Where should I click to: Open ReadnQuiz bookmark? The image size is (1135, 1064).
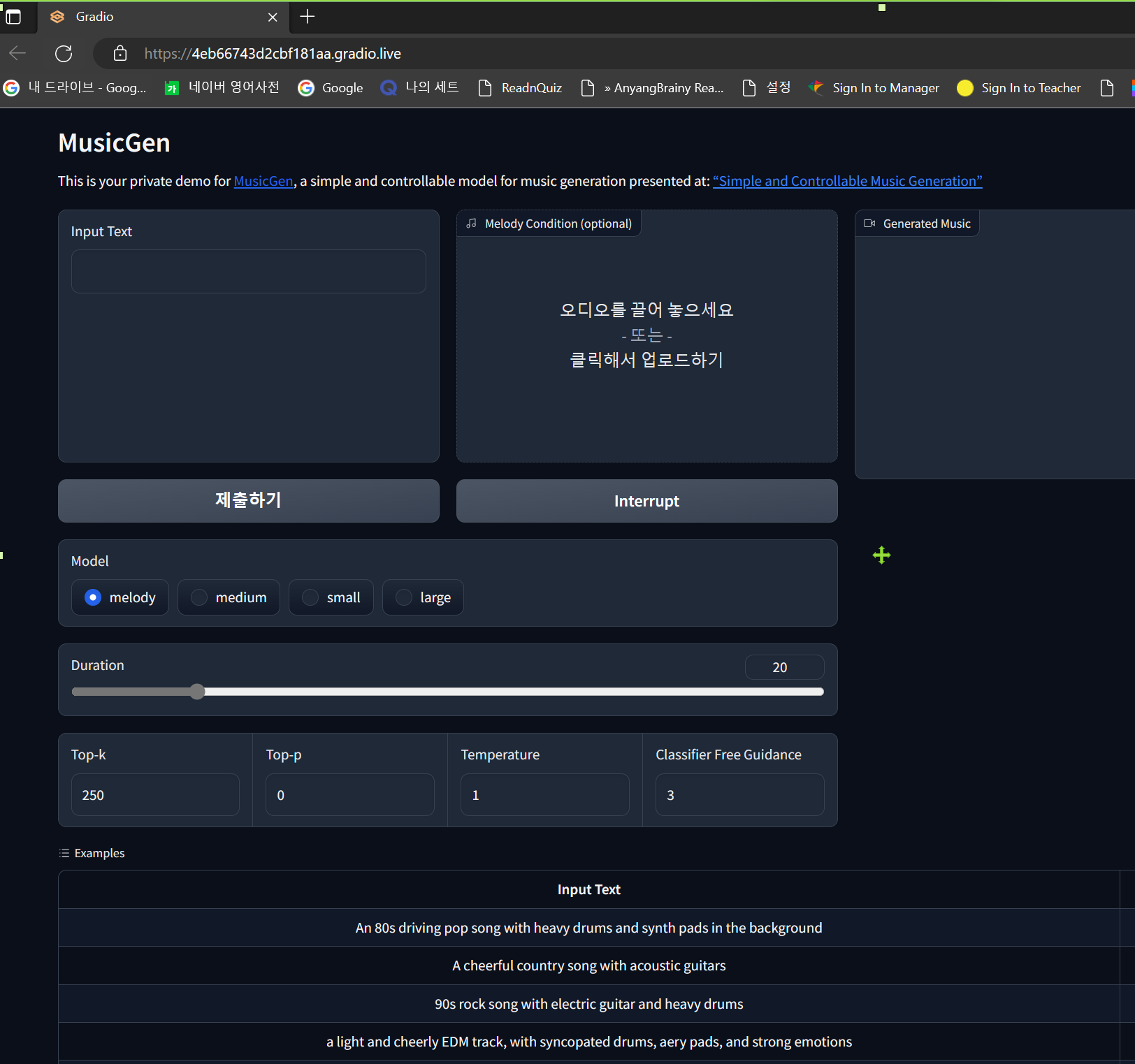(520, 88)
